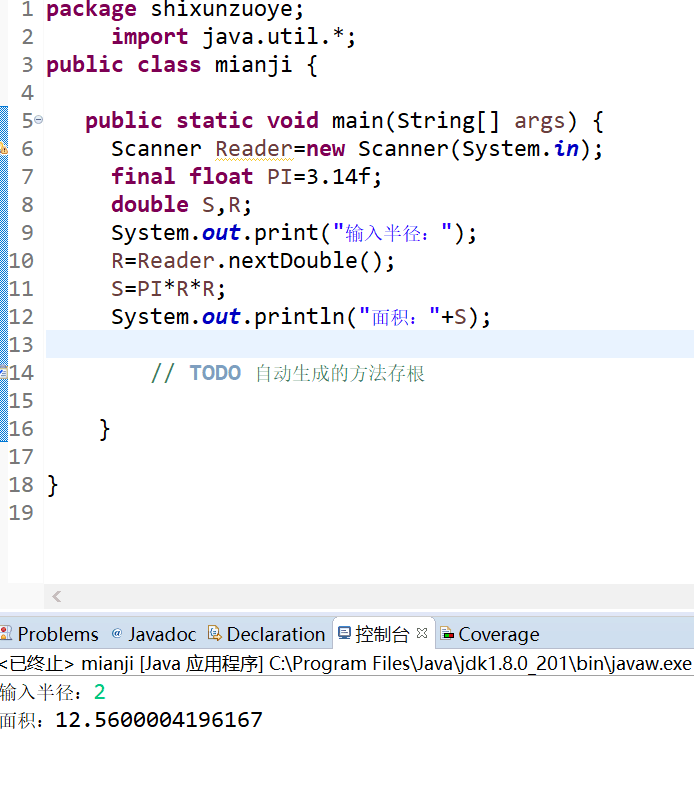Click the console output 12.5600004196167
This screenshot has height=785, width=694.
coord(159,720)
